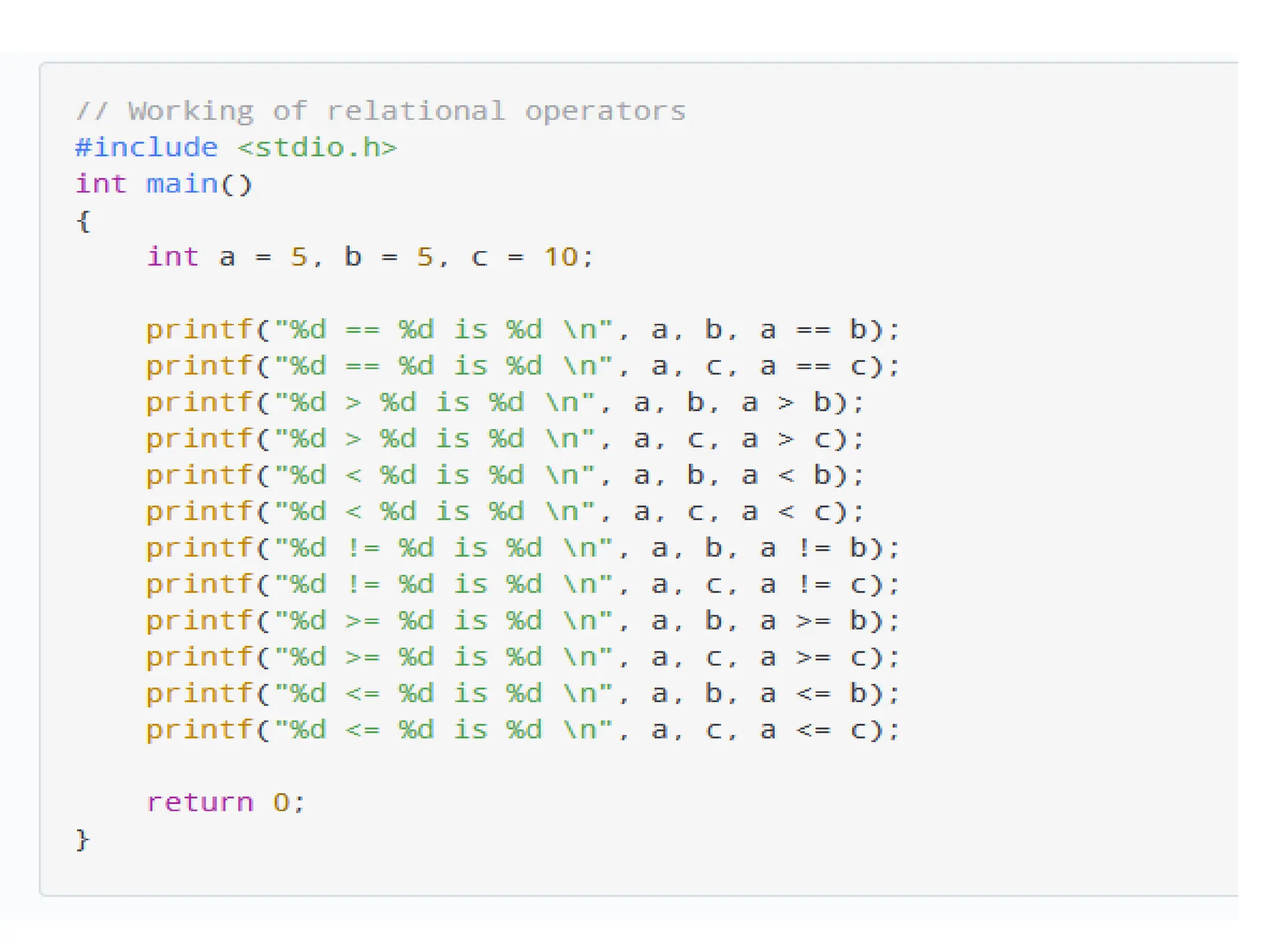1270x952 pixels.
Task: Click the first printf with a == b
Action: [522, 330]
